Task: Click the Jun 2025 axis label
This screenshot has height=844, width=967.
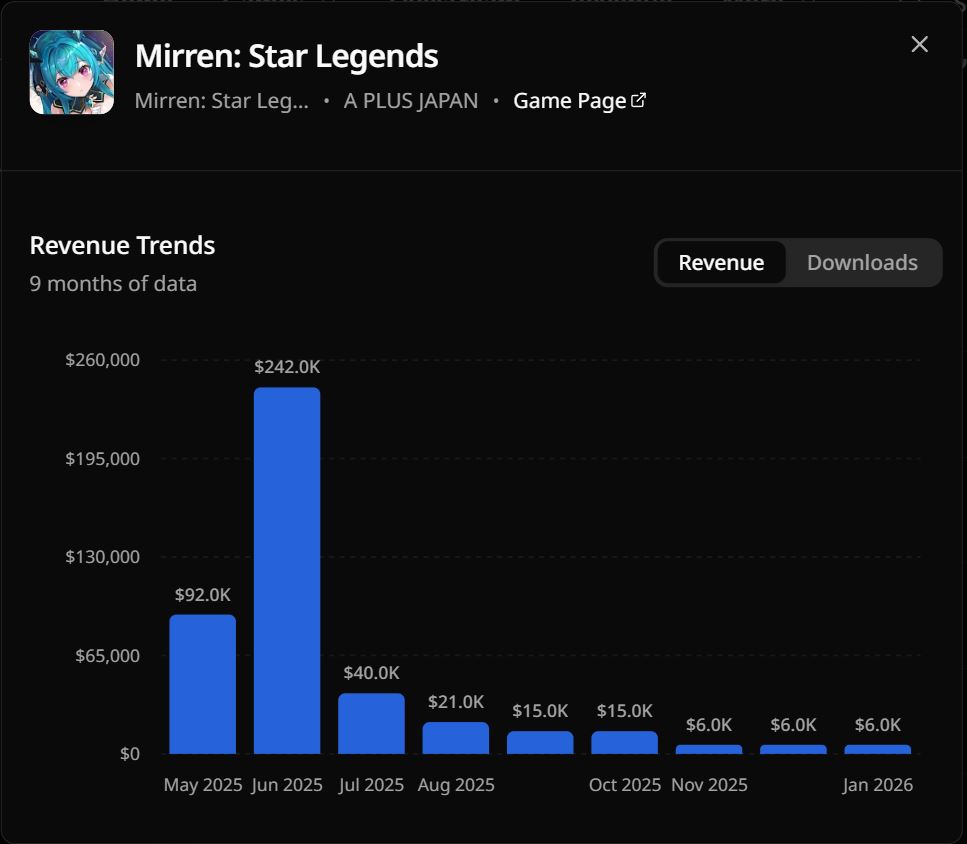Action: coord(287,785)
